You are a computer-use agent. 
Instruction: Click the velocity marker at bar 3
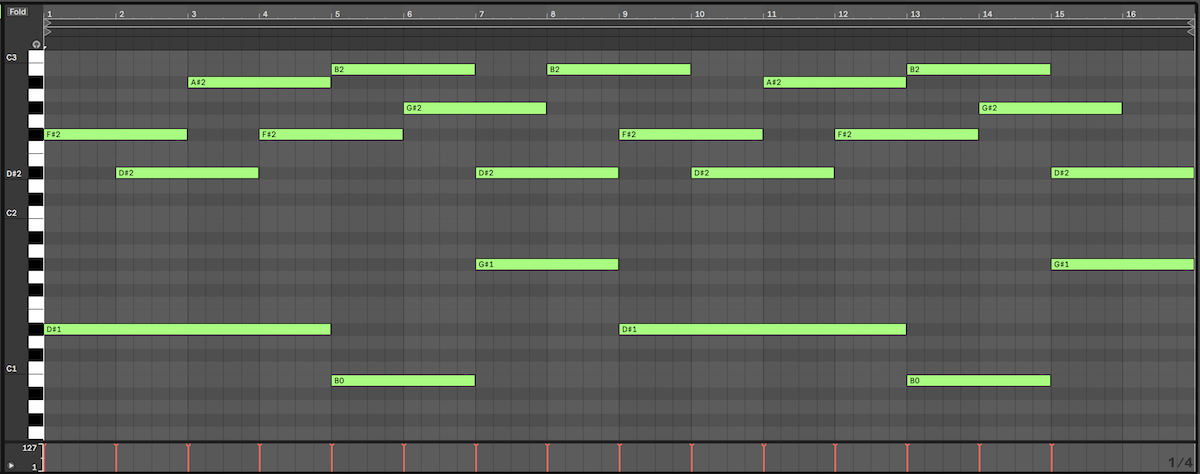click(188, 457)
